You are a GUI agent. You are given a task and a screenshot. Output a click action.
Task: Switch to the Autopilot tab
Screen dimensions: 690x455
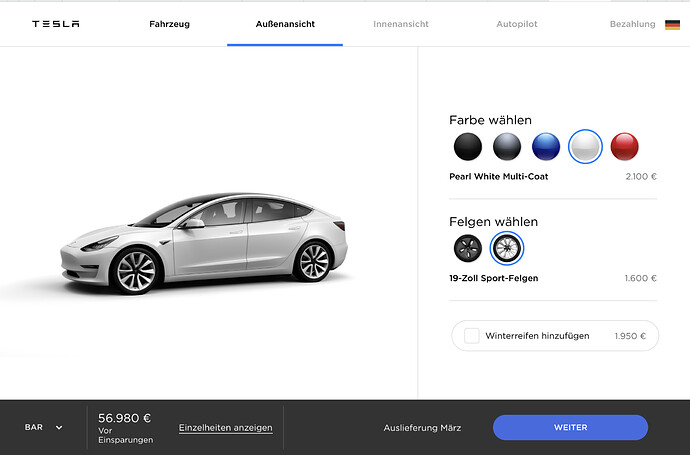point(517,24)
